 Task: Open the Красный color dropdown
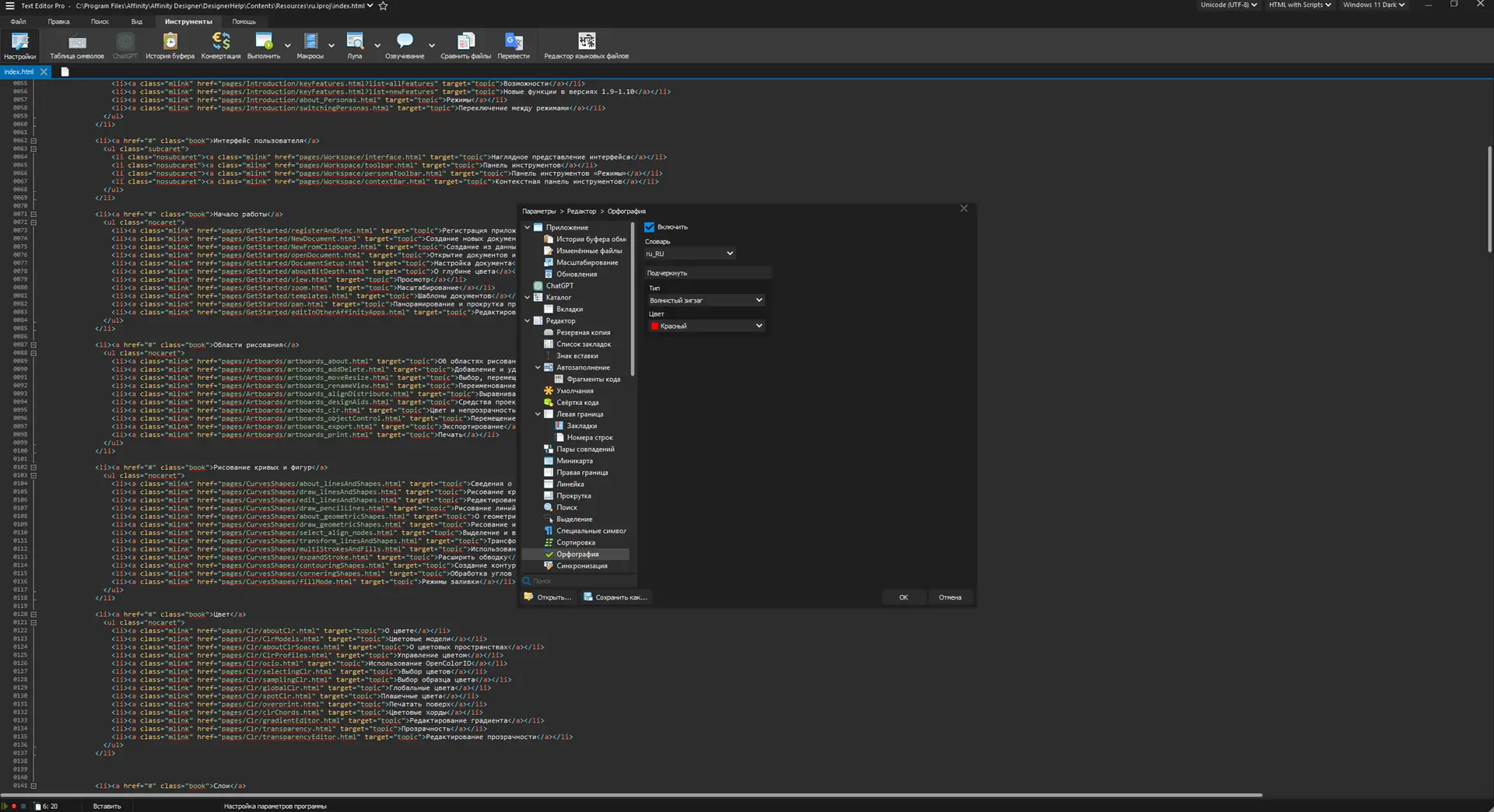tap(706, 326)
